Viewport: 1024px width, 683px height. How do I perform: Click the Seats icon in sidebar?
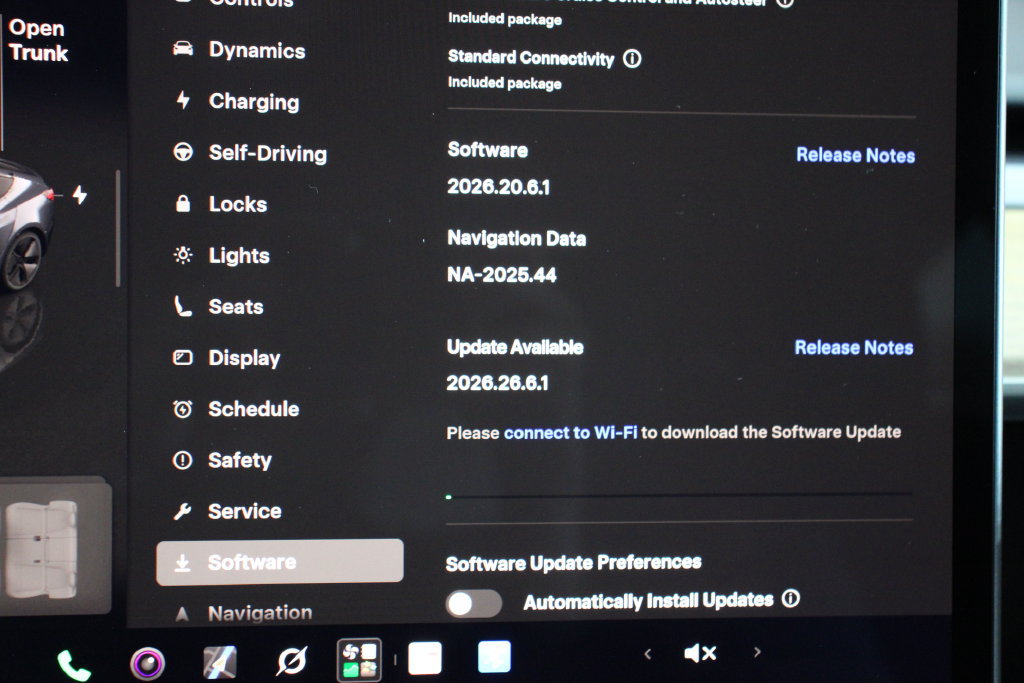pyautogui.click(x=183, y=306)
